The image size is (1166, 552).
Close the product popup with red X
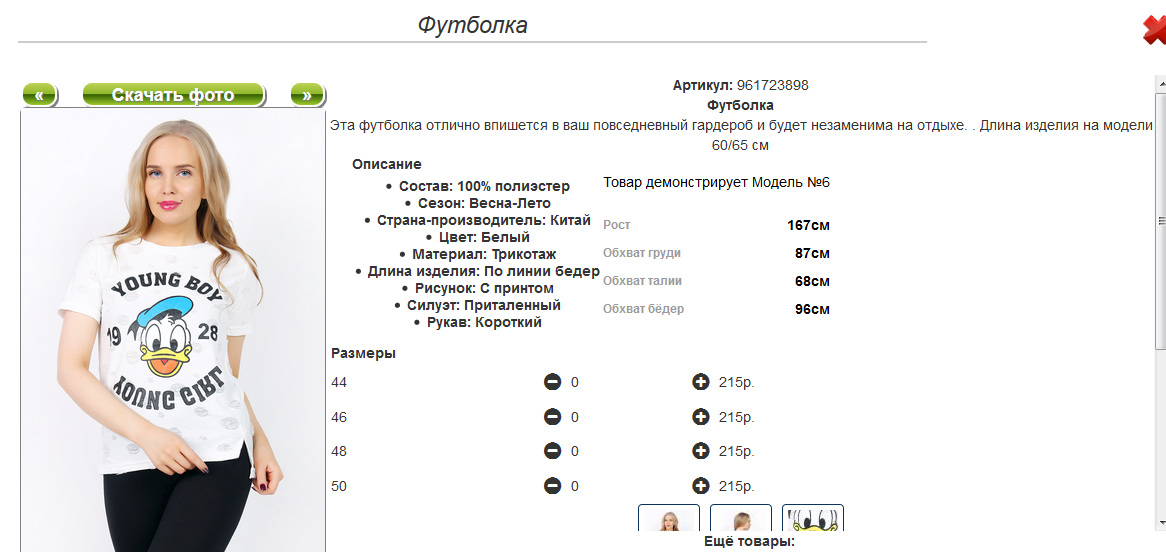click(1155, 30)
